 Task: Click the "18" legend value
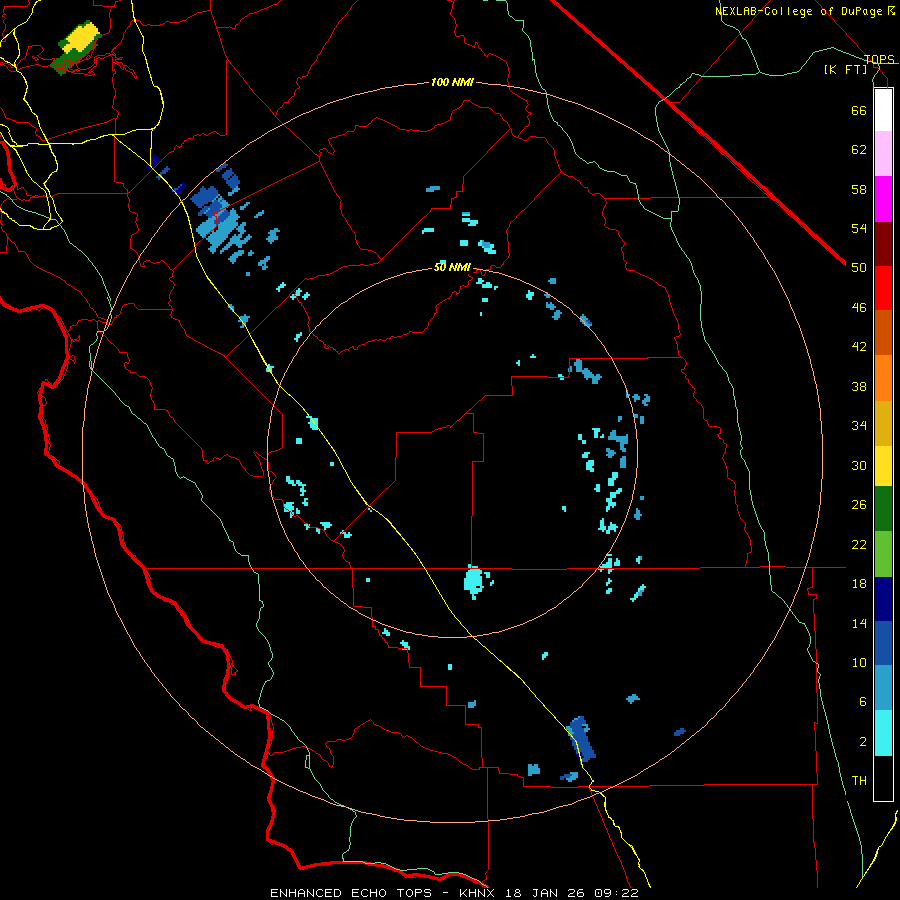859,584
